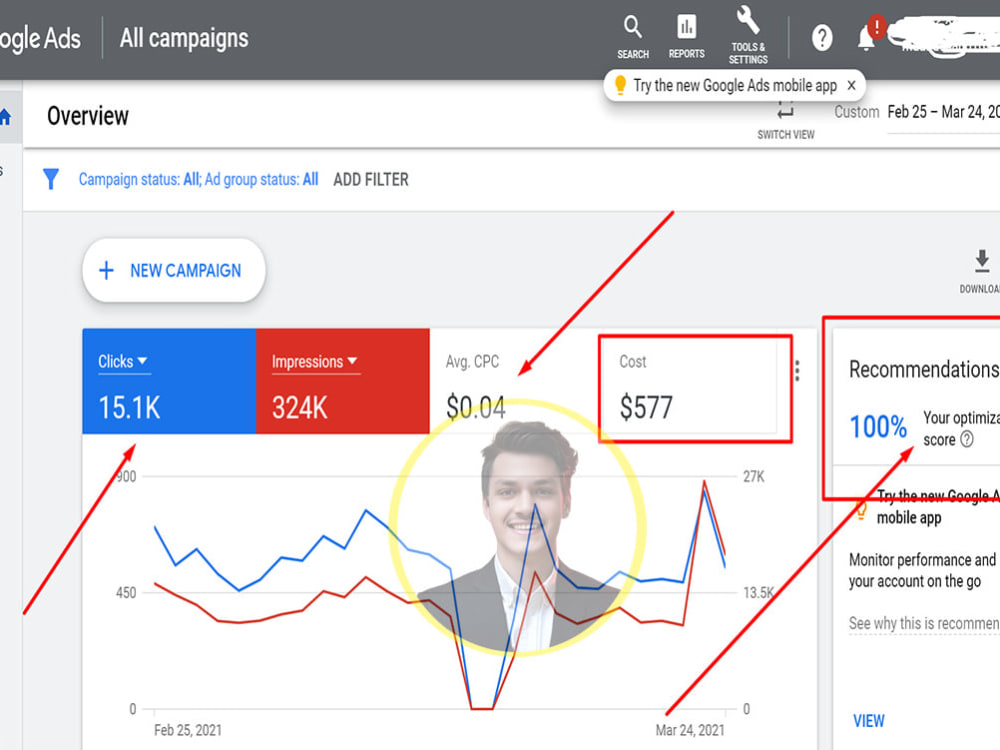
Task: Open the Reports icon
Action: (686, 37)
